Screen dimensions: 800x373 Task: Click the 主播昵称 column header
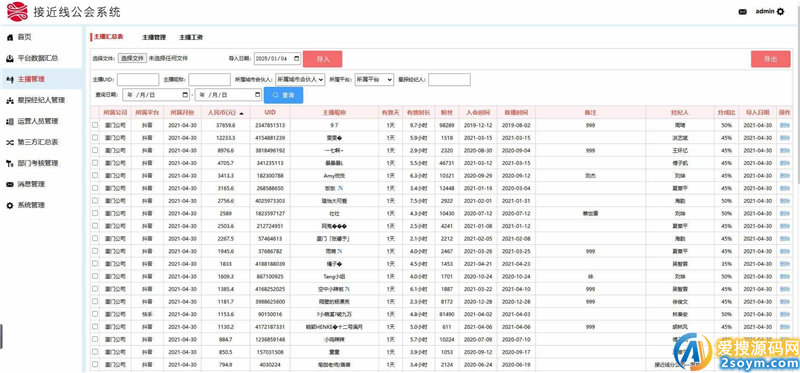[334, 112]
